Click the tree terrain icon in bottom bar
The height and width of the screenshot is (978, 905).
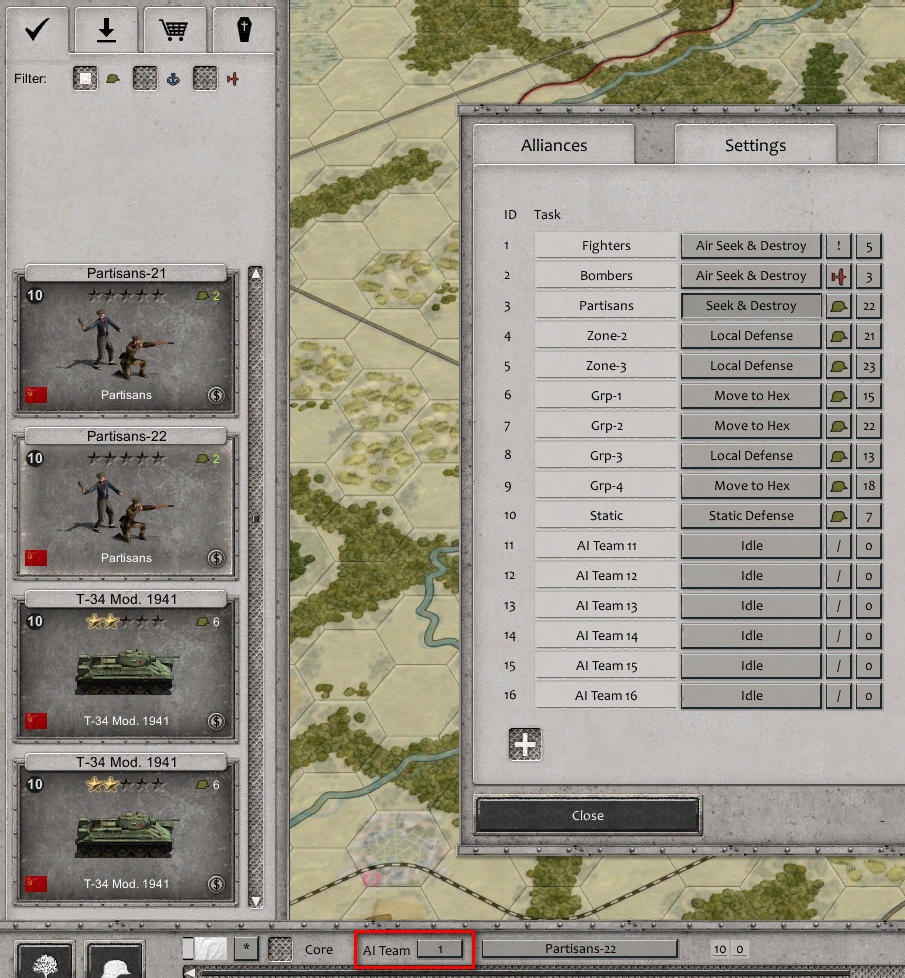coord(45,961)
